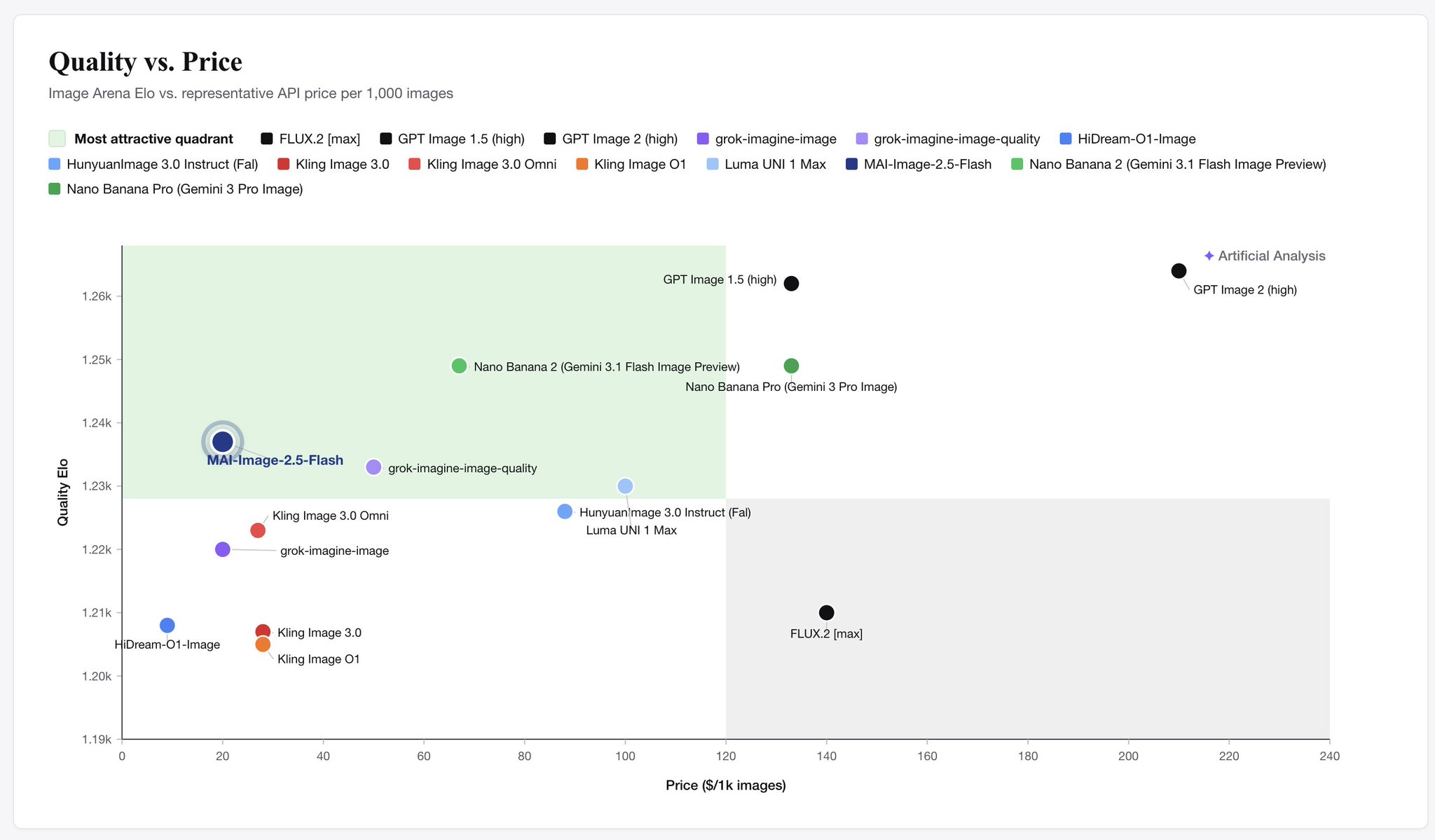Toggle Nano Banana Pro legend entry
1435x840 pixels.
point(176,189)
